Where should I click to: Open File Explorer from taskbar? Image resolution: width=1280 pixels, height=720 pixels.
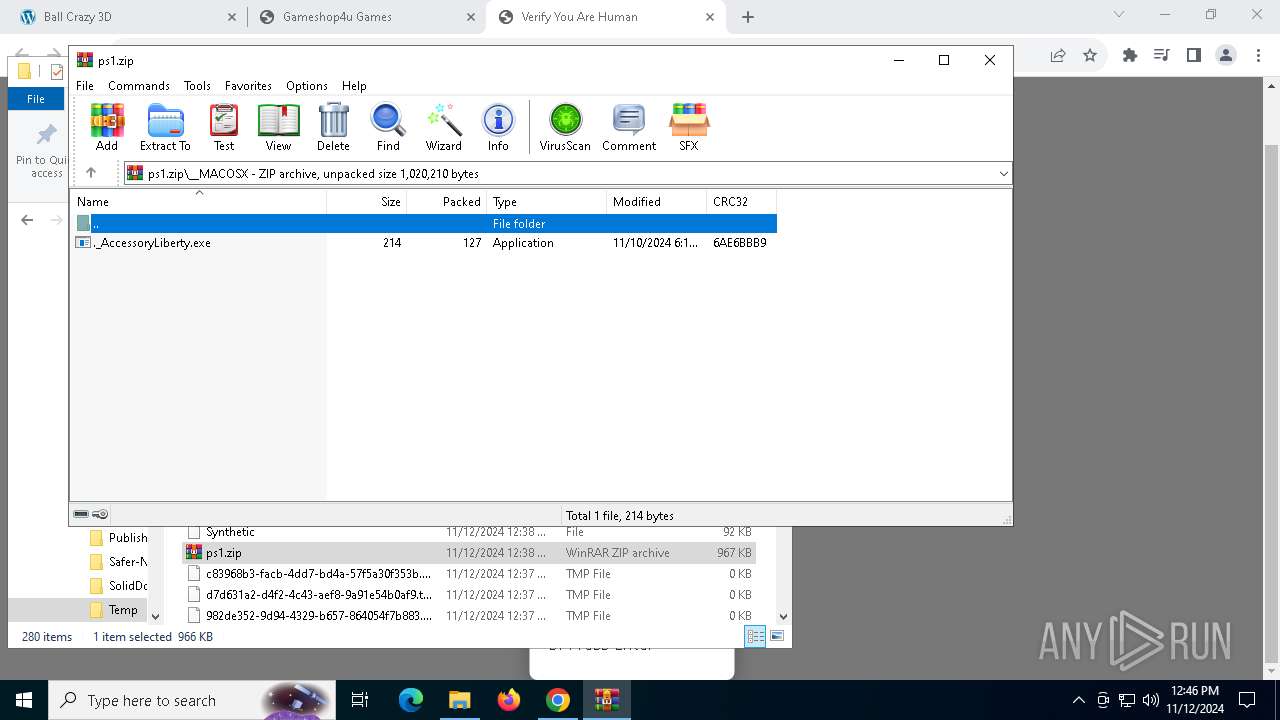[x=460, y=700]
